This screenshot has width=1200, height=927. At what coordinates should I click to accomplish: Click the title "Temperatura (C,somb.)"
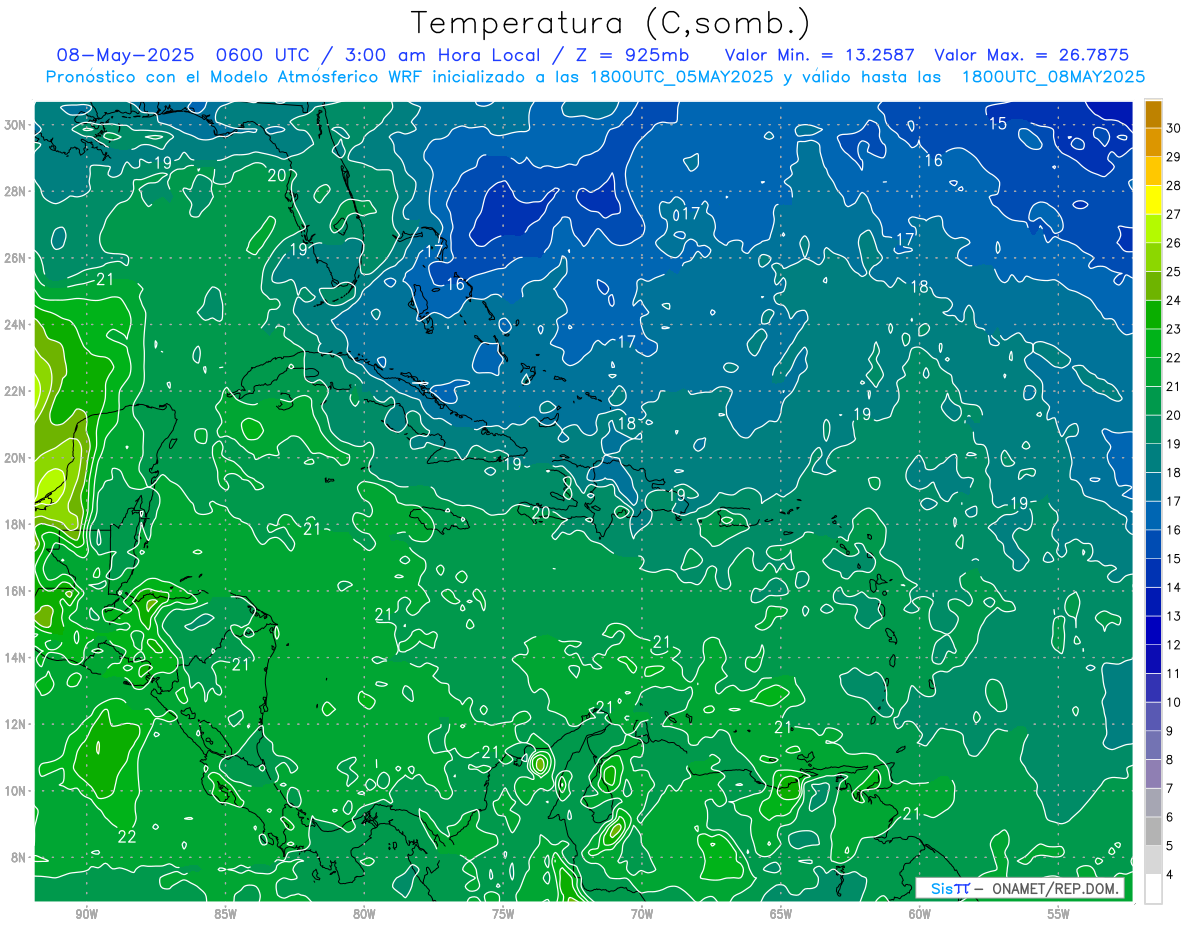tap(611, 23)
